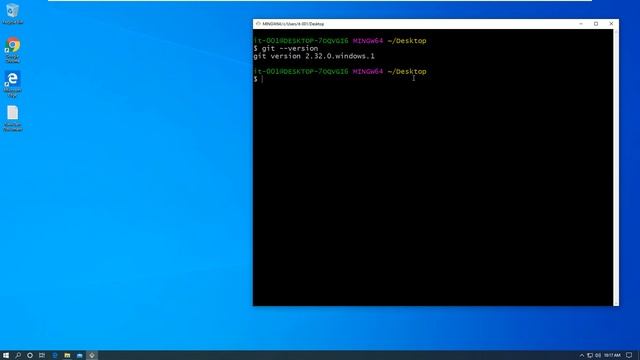The image size is (640, 360).
Task: Click the '$ git --version' command line
Action: (286, 49)
